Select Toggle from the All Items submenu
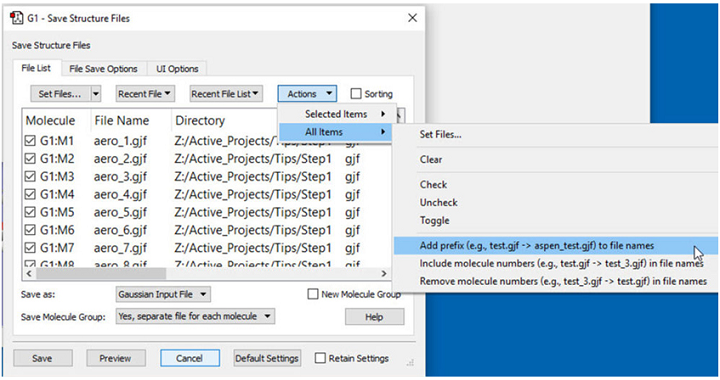This screenshot has height=380, width=720. pos(434,220)
